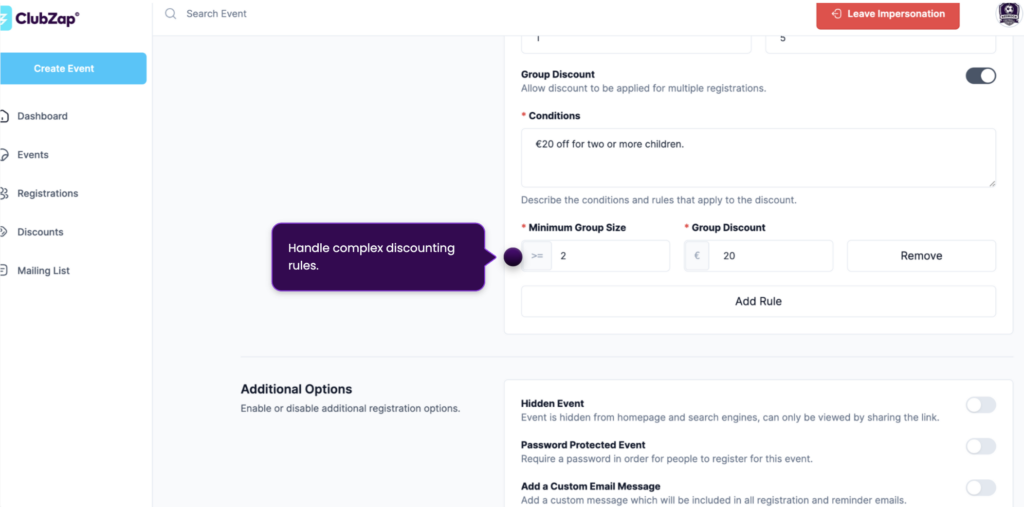The width and height of the screenshot is (1024, 507).
Task: Enable the Hidden Event toggle
Action: coord(981,405)
